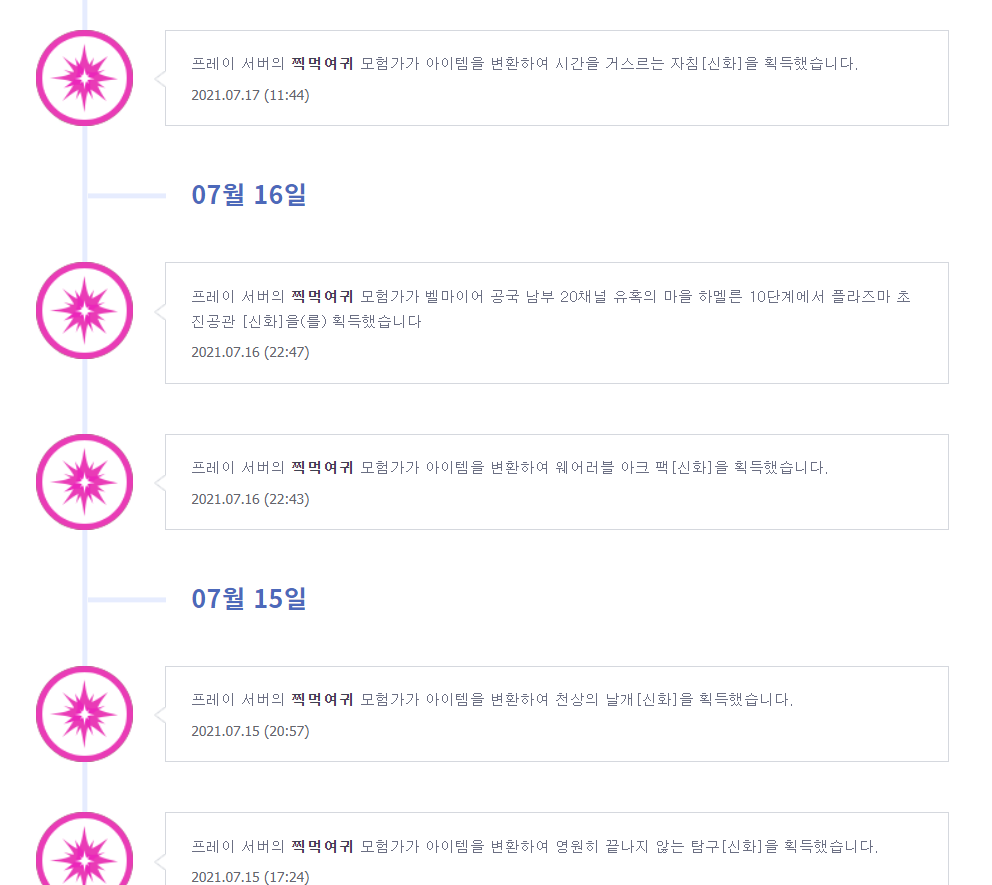The height and width of the screenshot is (885, 992).
Task: Click the star icon beside the 22:47 entry
Action: [x=84, y=311]
